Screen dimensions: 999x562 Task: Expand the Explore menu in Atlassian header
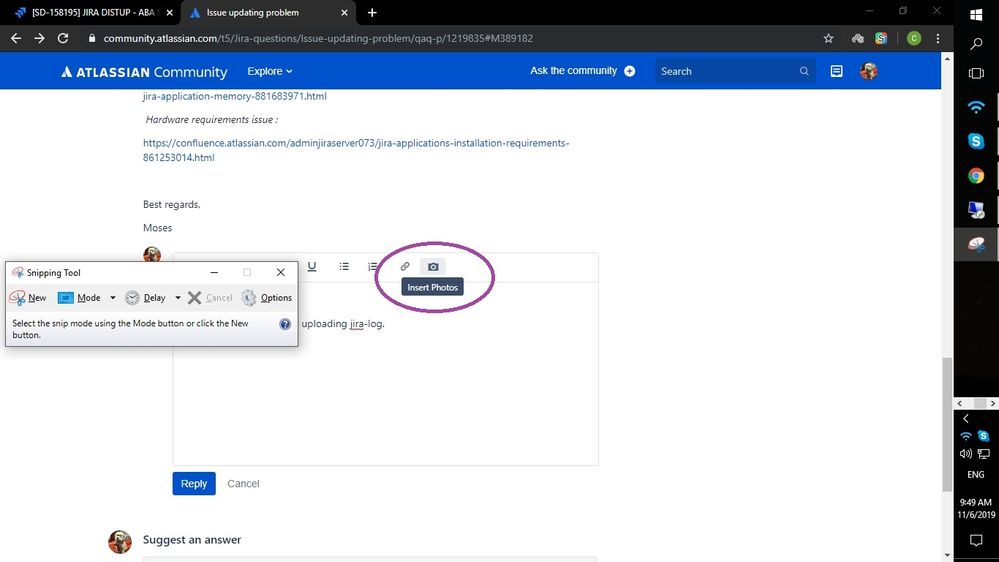point(270,71)
